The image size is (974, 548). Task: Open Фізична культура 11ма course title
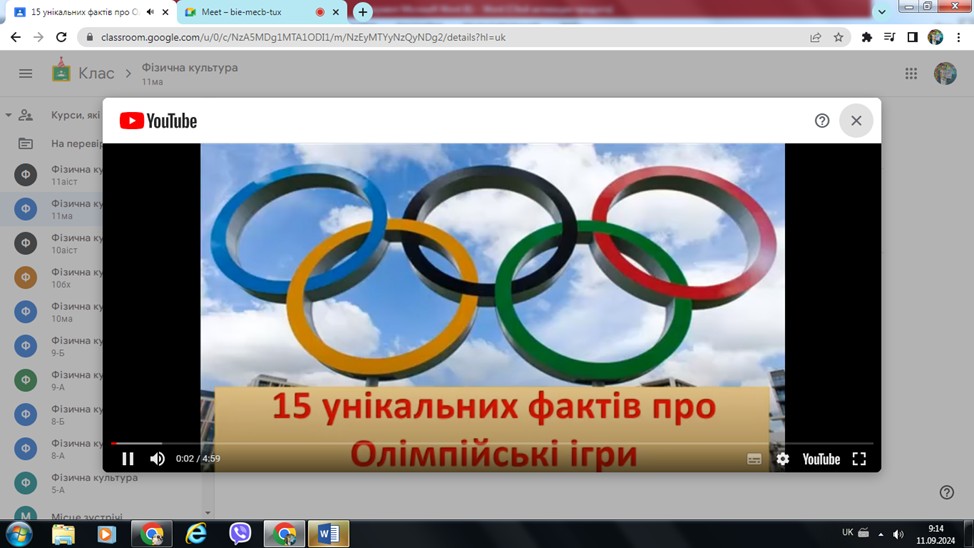pyautogui.click(x=189, y=73)
